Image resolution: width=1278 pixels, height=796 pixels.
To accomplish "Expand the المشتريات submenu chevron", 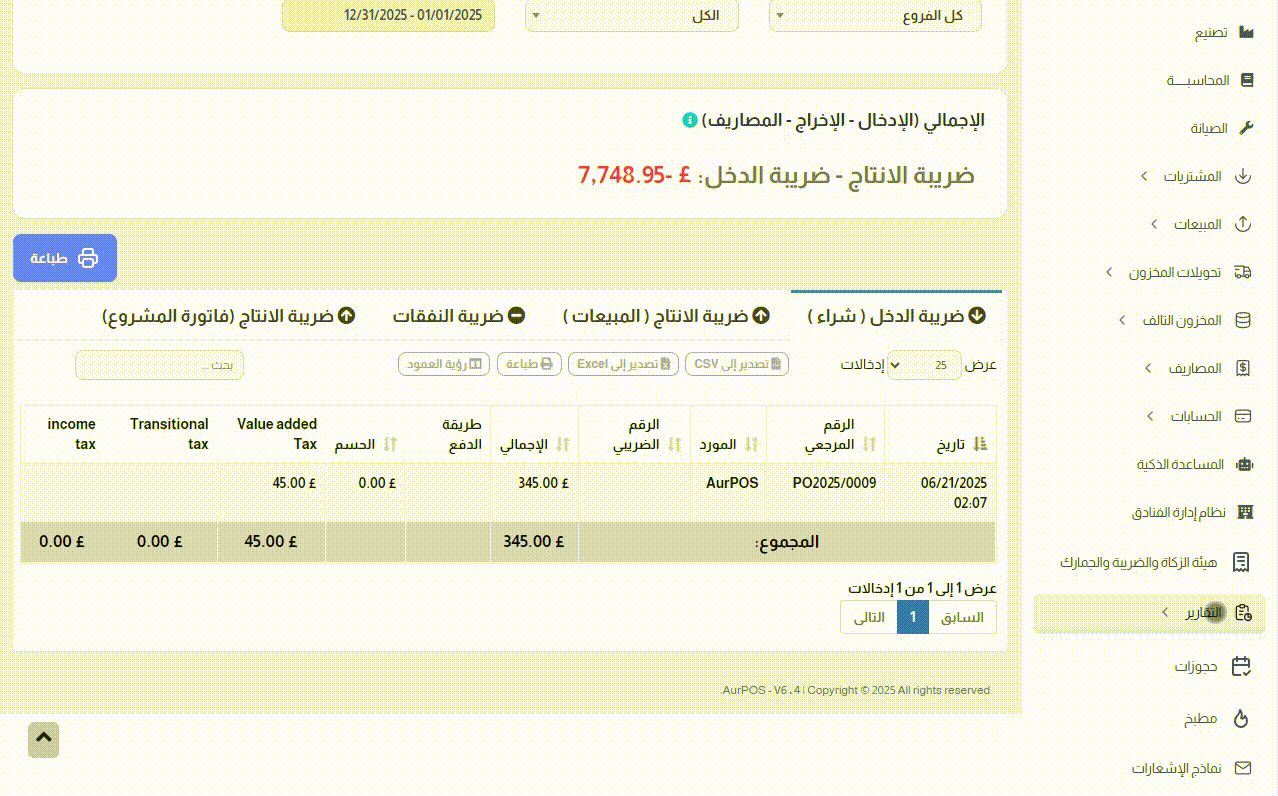I will 1144,176.
